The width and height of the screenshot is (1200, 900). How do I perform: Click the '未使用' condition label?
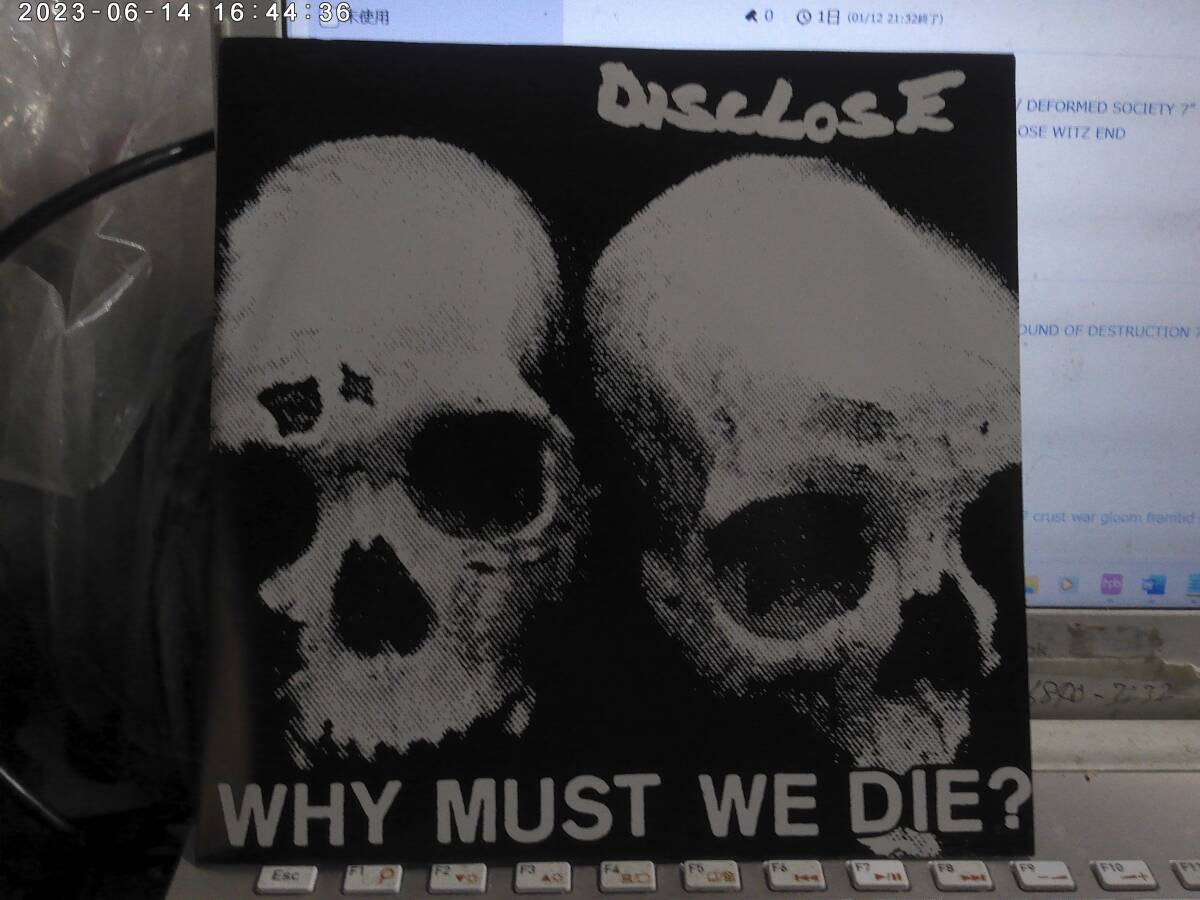click(368, 17)
